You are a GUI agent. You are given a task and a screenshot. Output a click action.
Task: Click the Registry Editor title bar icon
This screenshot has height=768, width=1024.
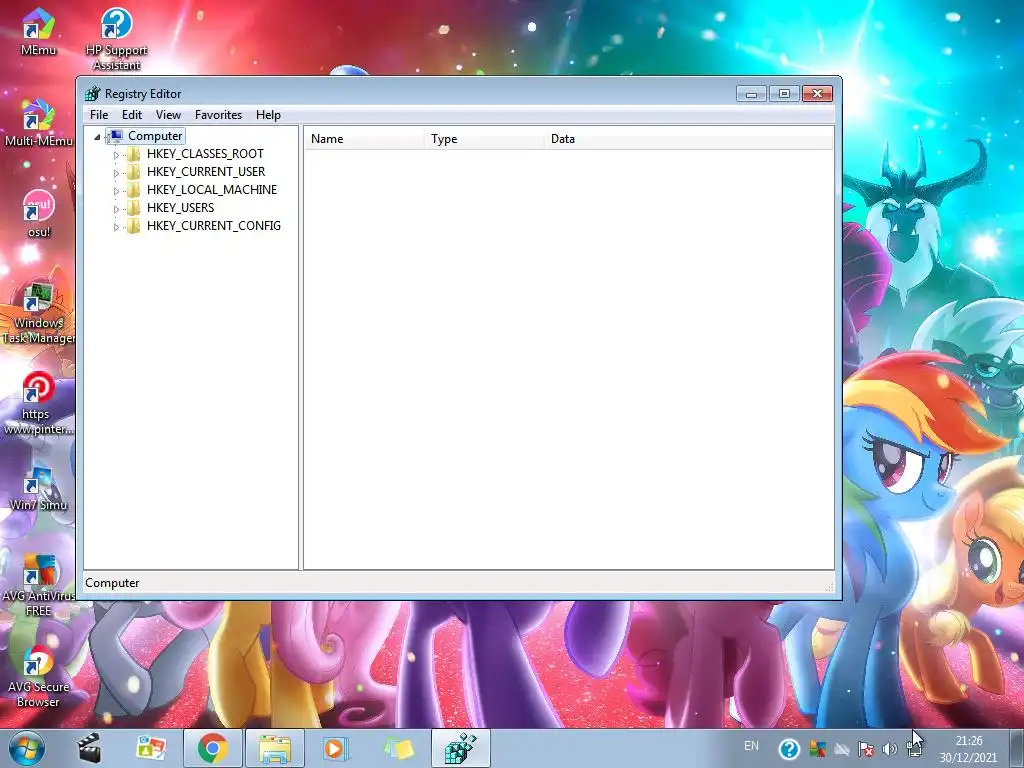[93, 93]
